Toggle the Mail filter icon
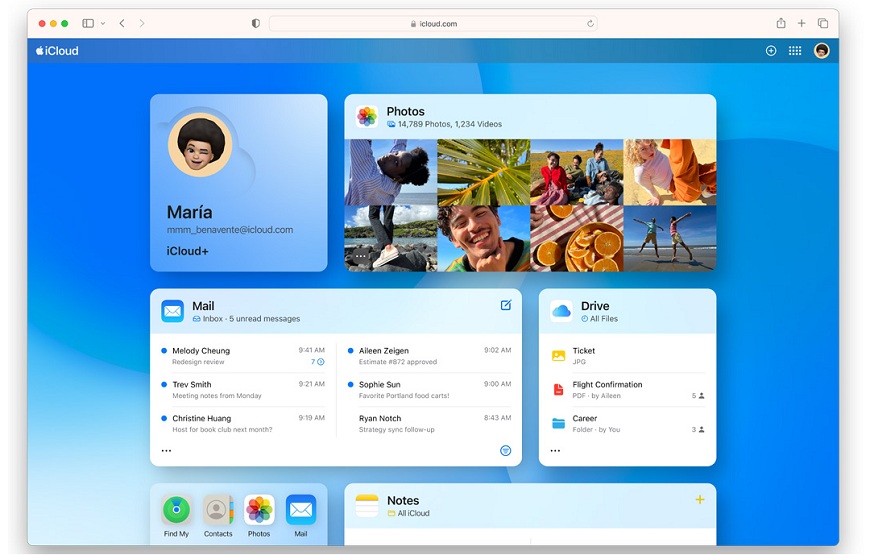Viewport: 870px width, 555px height. [505, 451]
